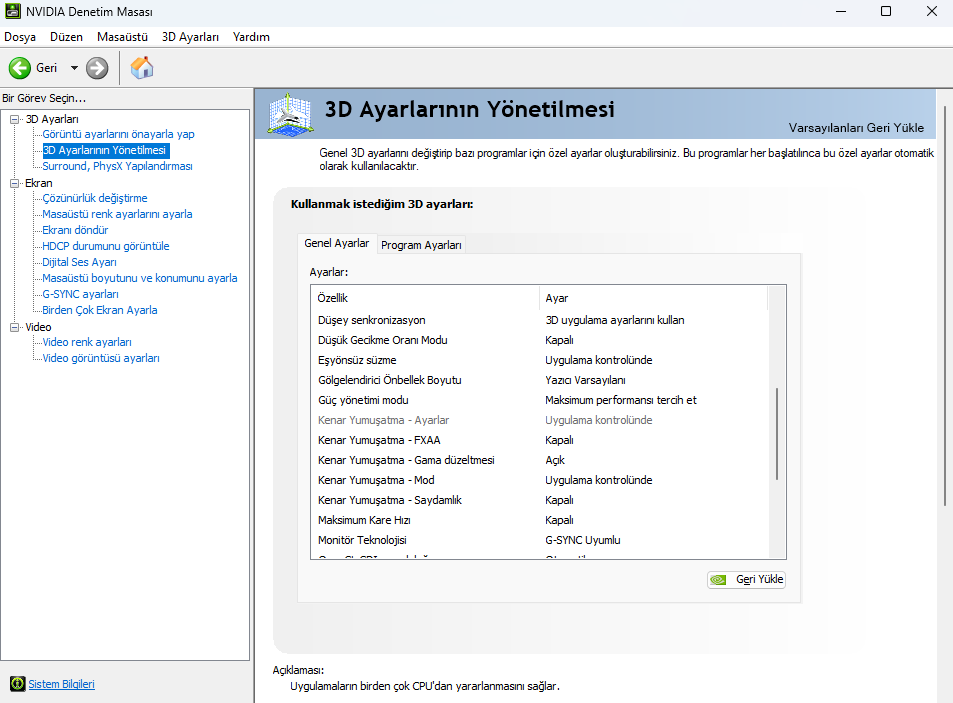Select Kenar Yumuşatma - FXAA row

coord(539,440)
